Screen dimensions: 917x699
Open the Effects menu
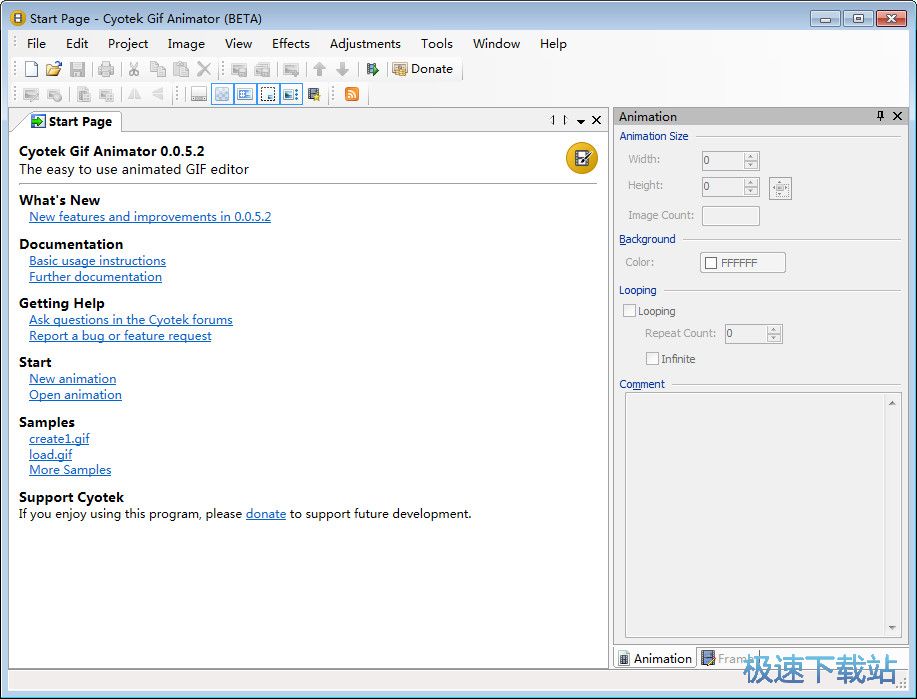click(290, 43)
